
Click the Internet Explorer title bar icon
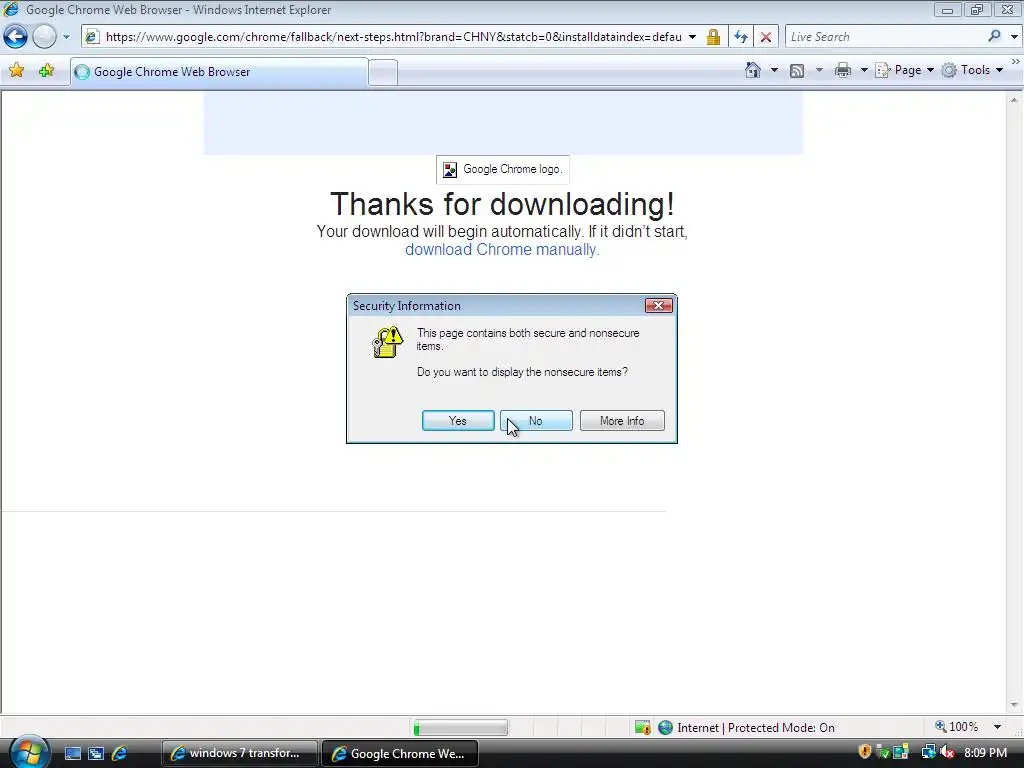pyautogui.click(x=11, y=9)
